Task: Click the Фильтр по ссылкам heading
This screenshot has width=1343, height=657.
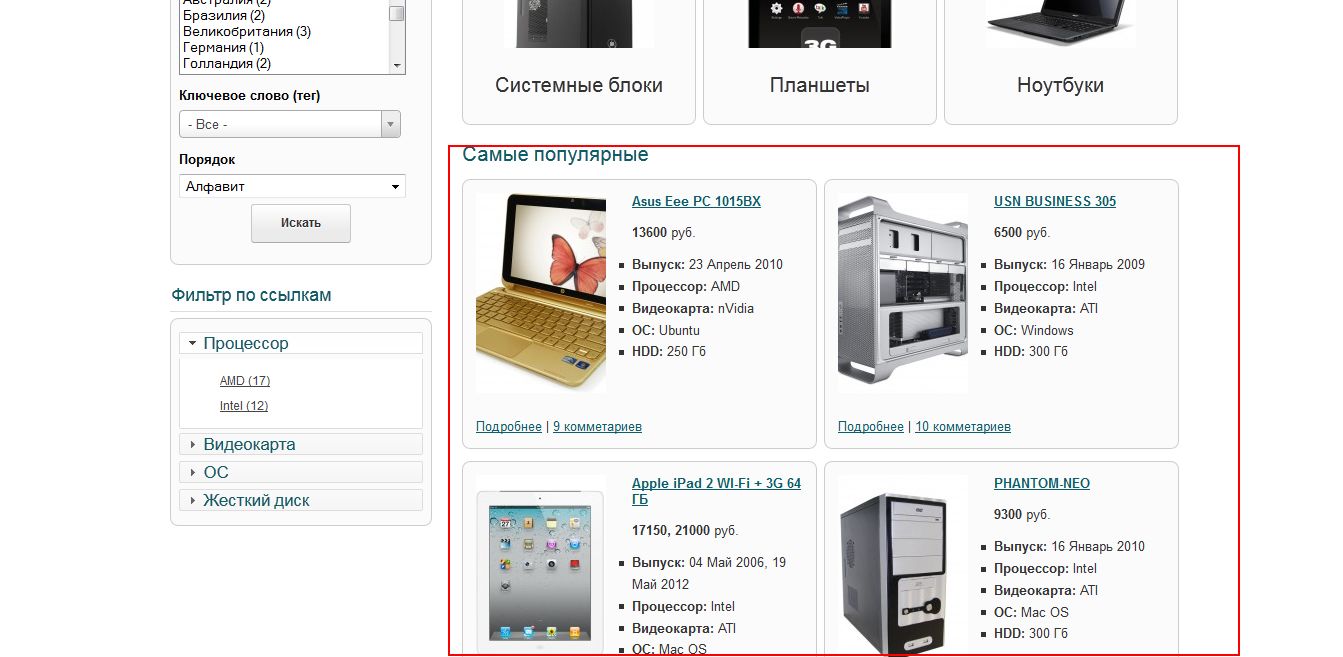Action: point(251,295)
